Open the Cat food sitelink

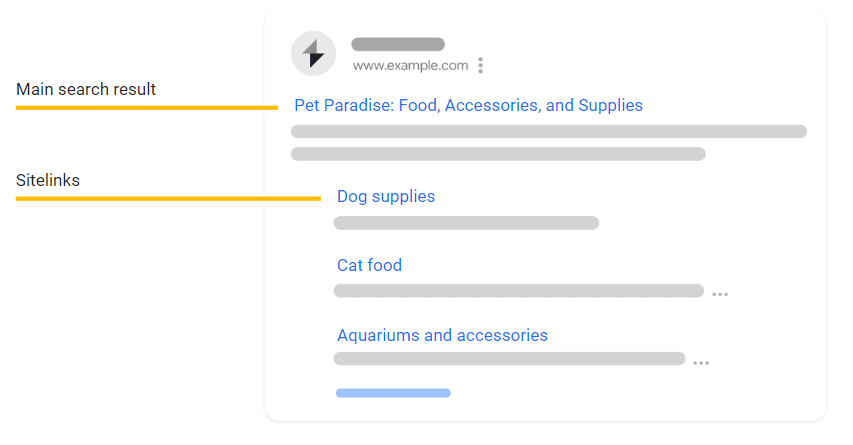tap(369, 265)
